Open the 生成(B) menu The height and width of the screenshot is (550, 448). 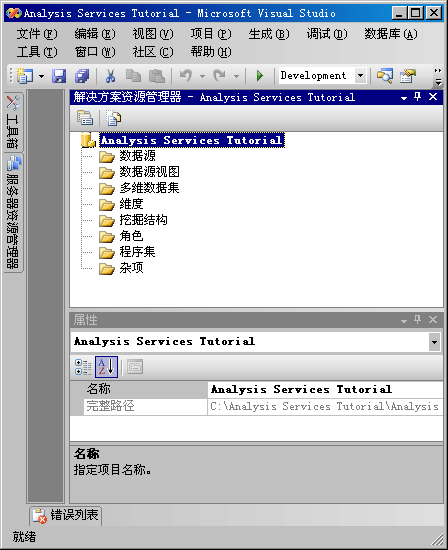[269, 34]
